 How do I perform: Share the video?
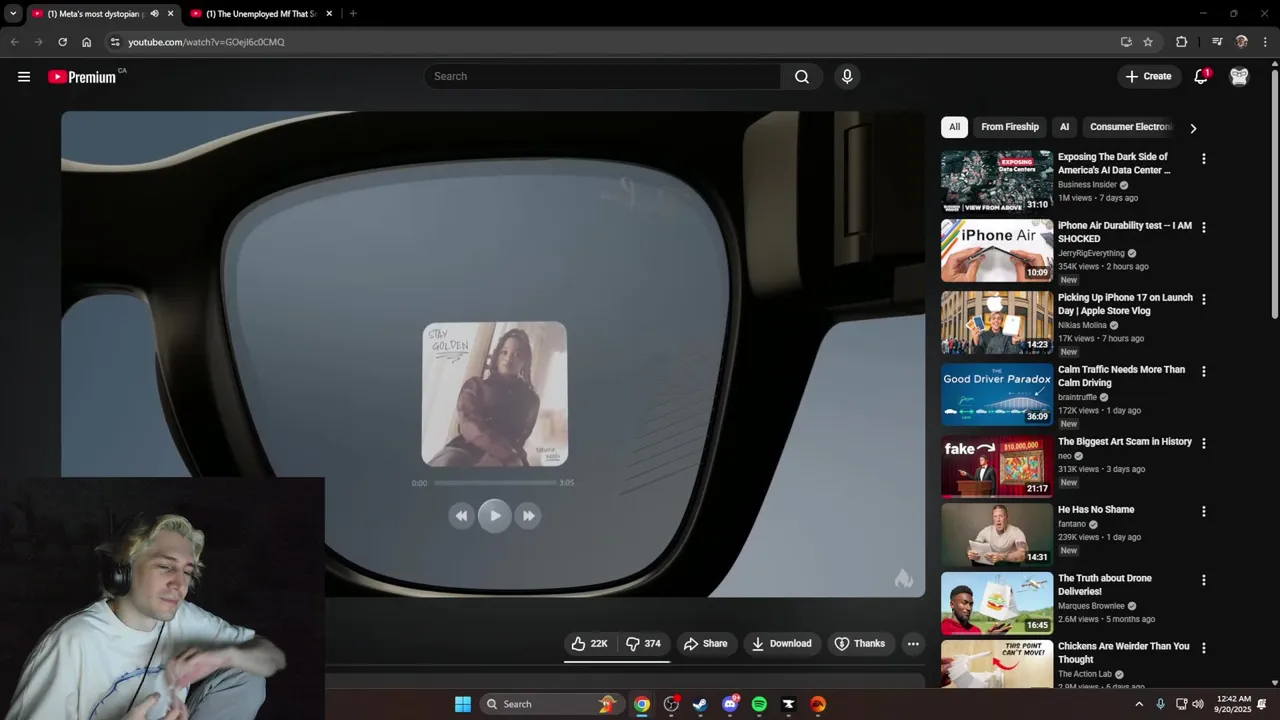705,643
